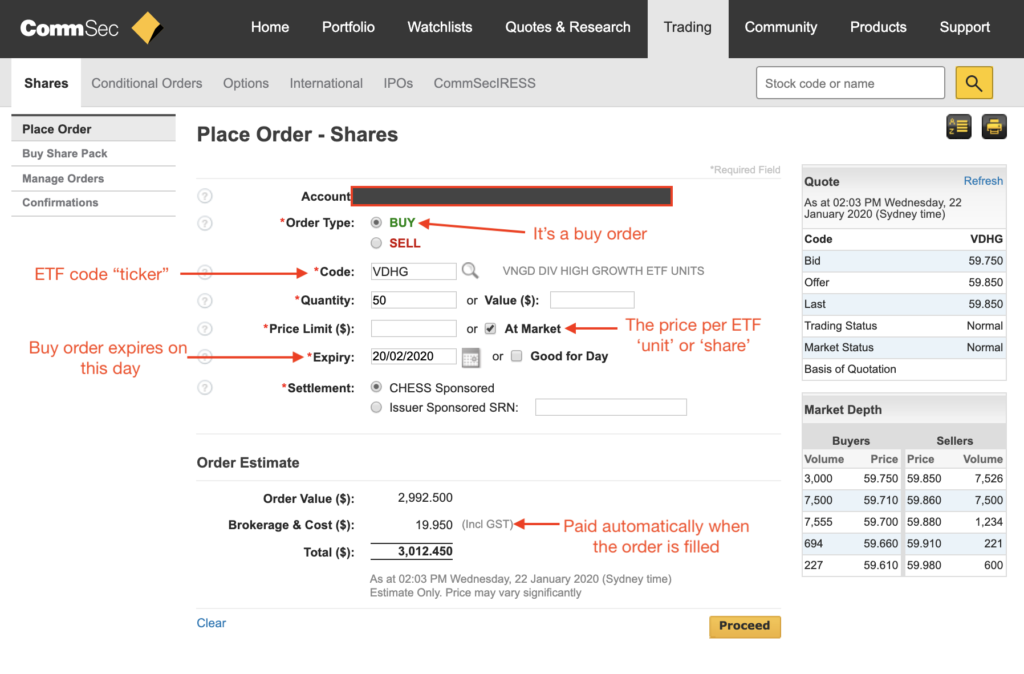Switch to the Shares tab

click(46, 83)
